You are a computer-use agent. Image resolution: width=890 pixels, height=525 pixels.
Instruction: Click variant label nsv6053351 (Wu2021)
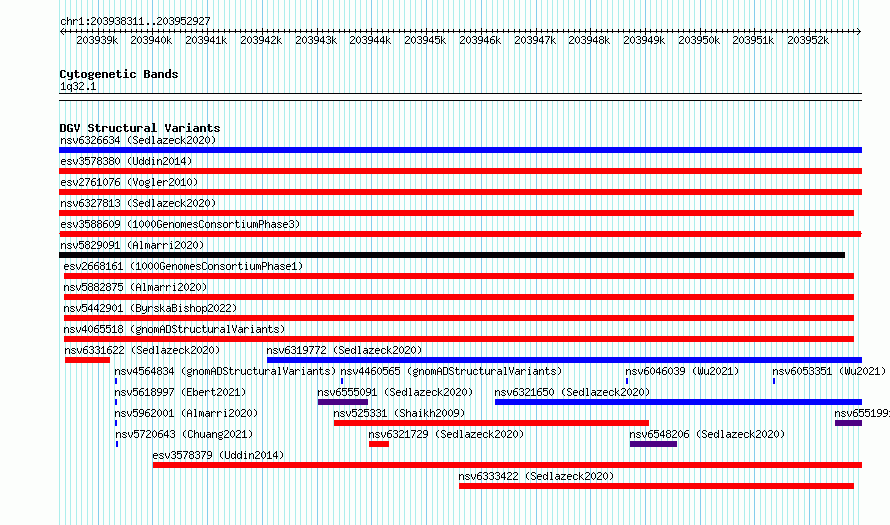829,371
